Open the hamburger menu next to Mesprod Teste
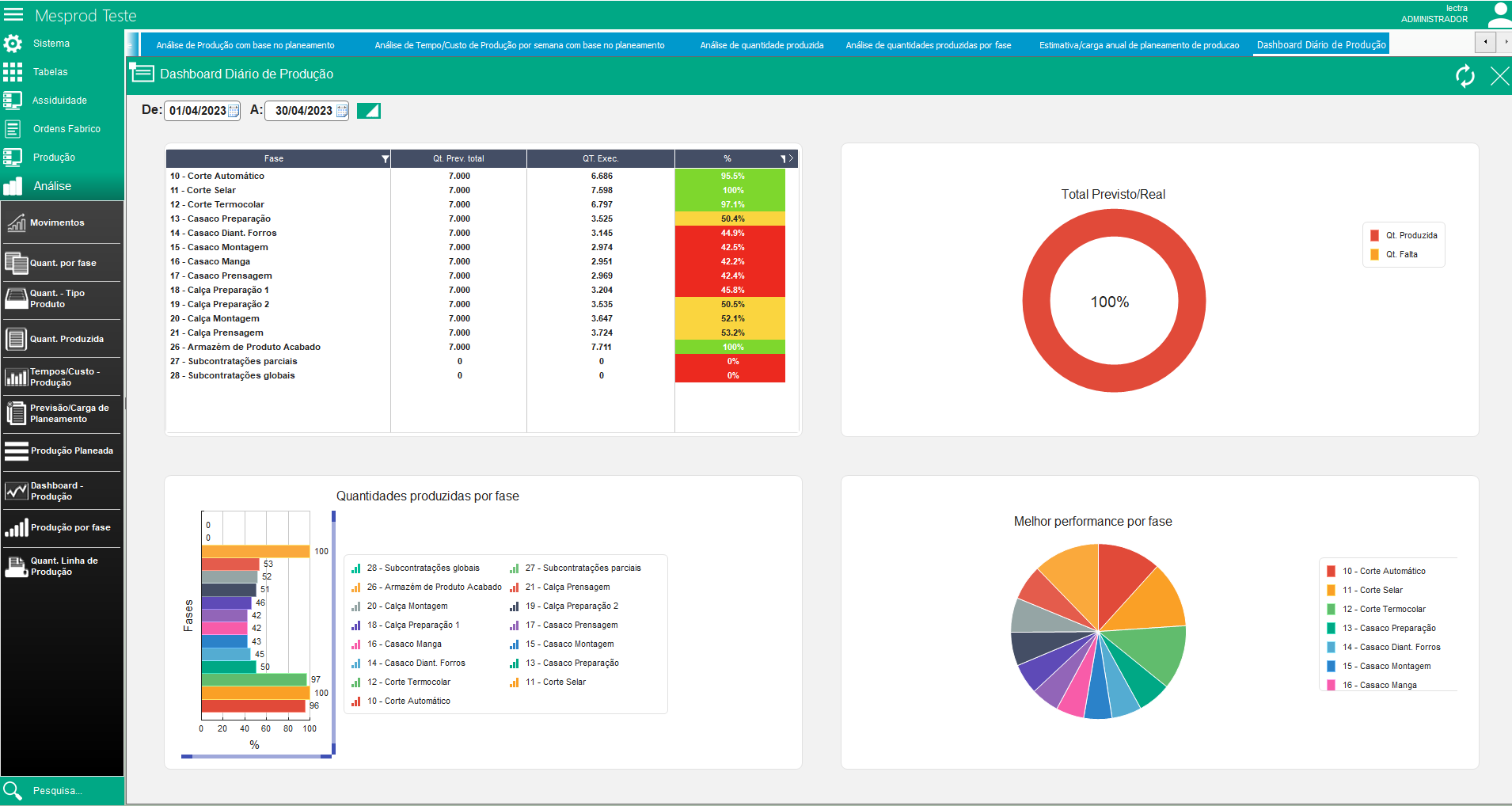1512x806 pixels. [x=13, y=15]
